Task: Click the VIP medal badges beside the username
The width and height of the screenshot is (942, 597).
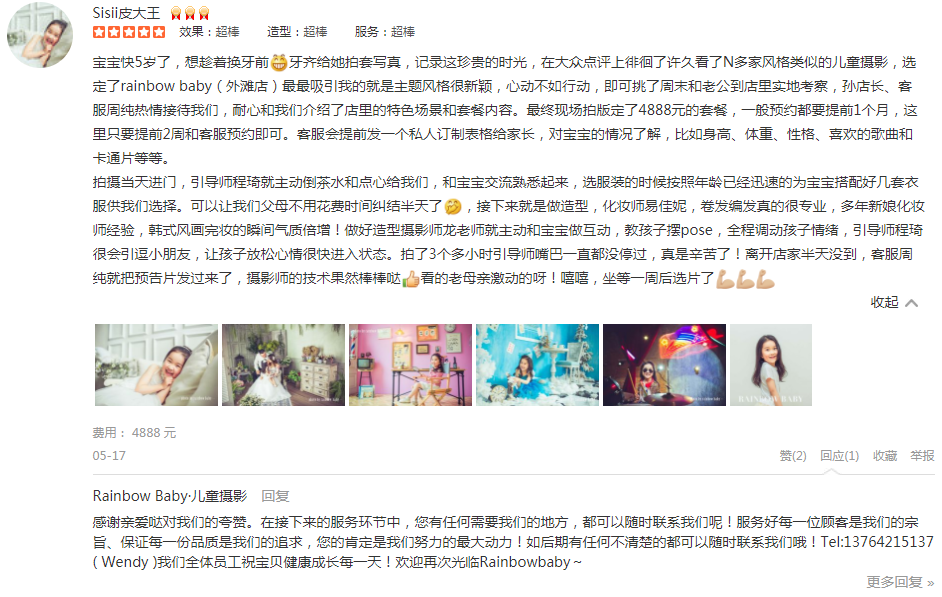Action: [x=190, y=13]
